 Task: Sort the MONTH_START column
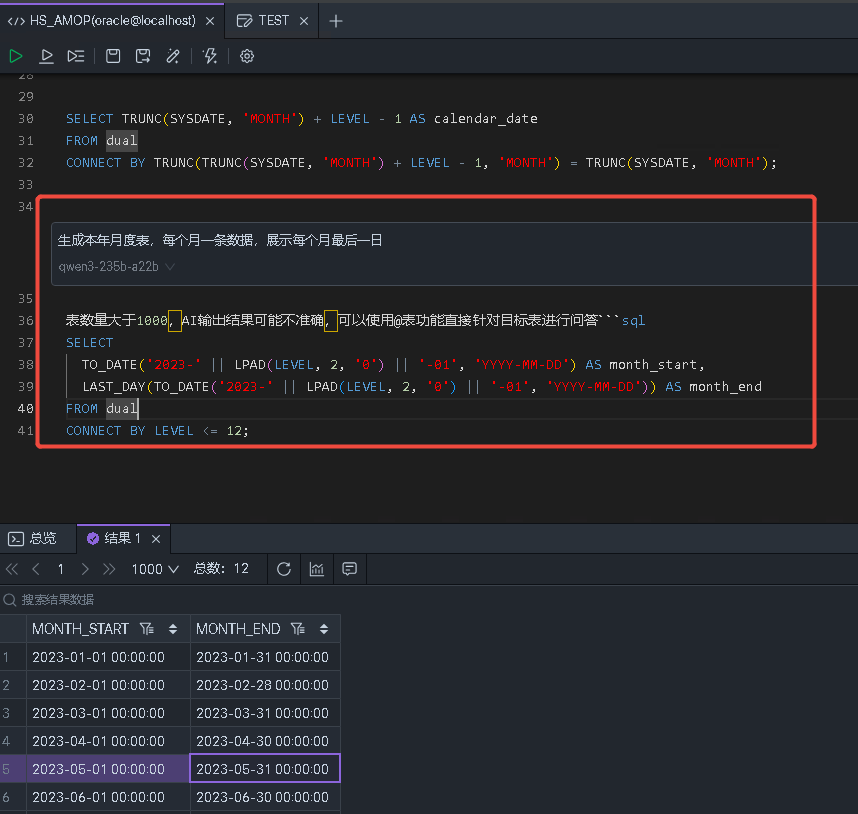[x=173, y=629]
